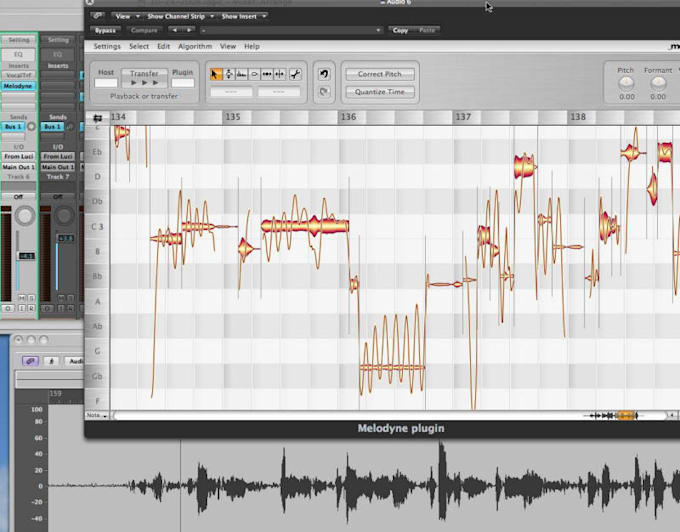Click the undo arrow icon
Screen dimensions: 680x532
pyautogui.click(x=324, y=74)
